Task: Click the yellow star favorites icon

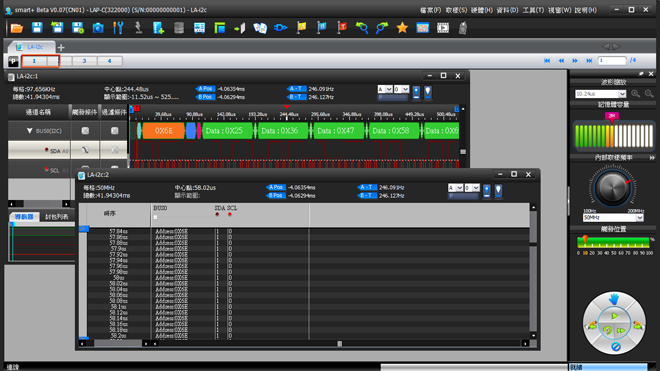Action: tap(402, 28)
